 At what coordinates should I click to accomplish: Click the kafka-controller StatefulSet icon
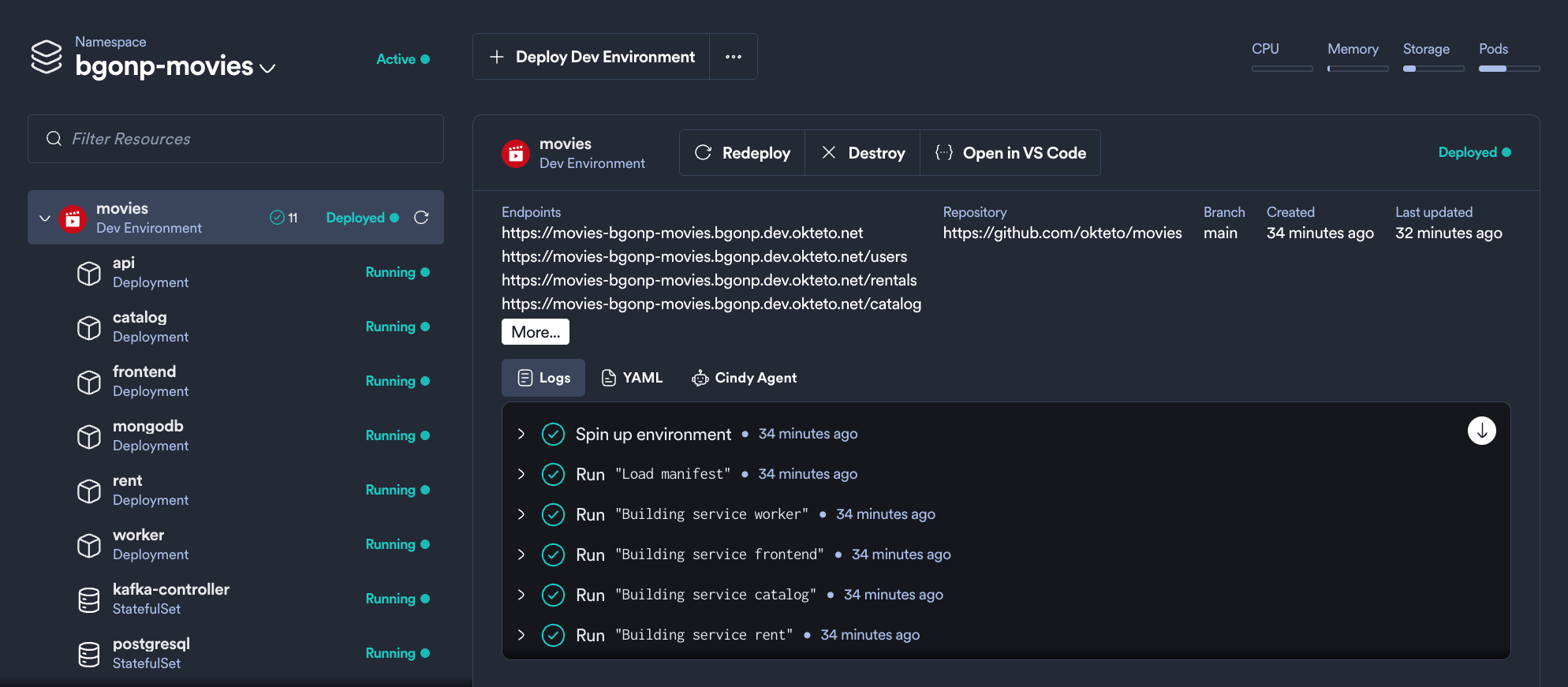coord(89,599)
